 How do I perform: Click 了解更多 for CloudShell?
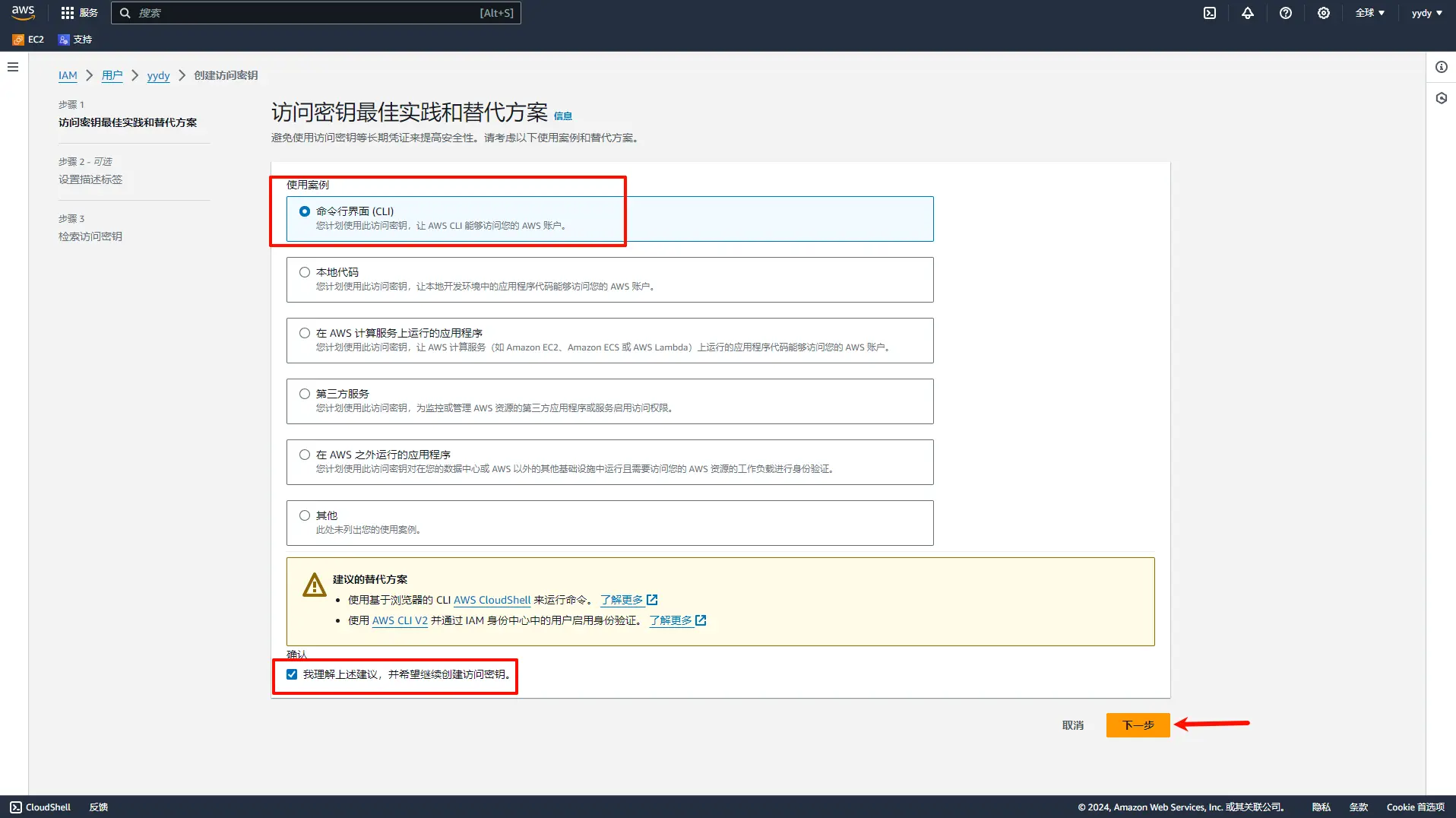tap(622, 600)
